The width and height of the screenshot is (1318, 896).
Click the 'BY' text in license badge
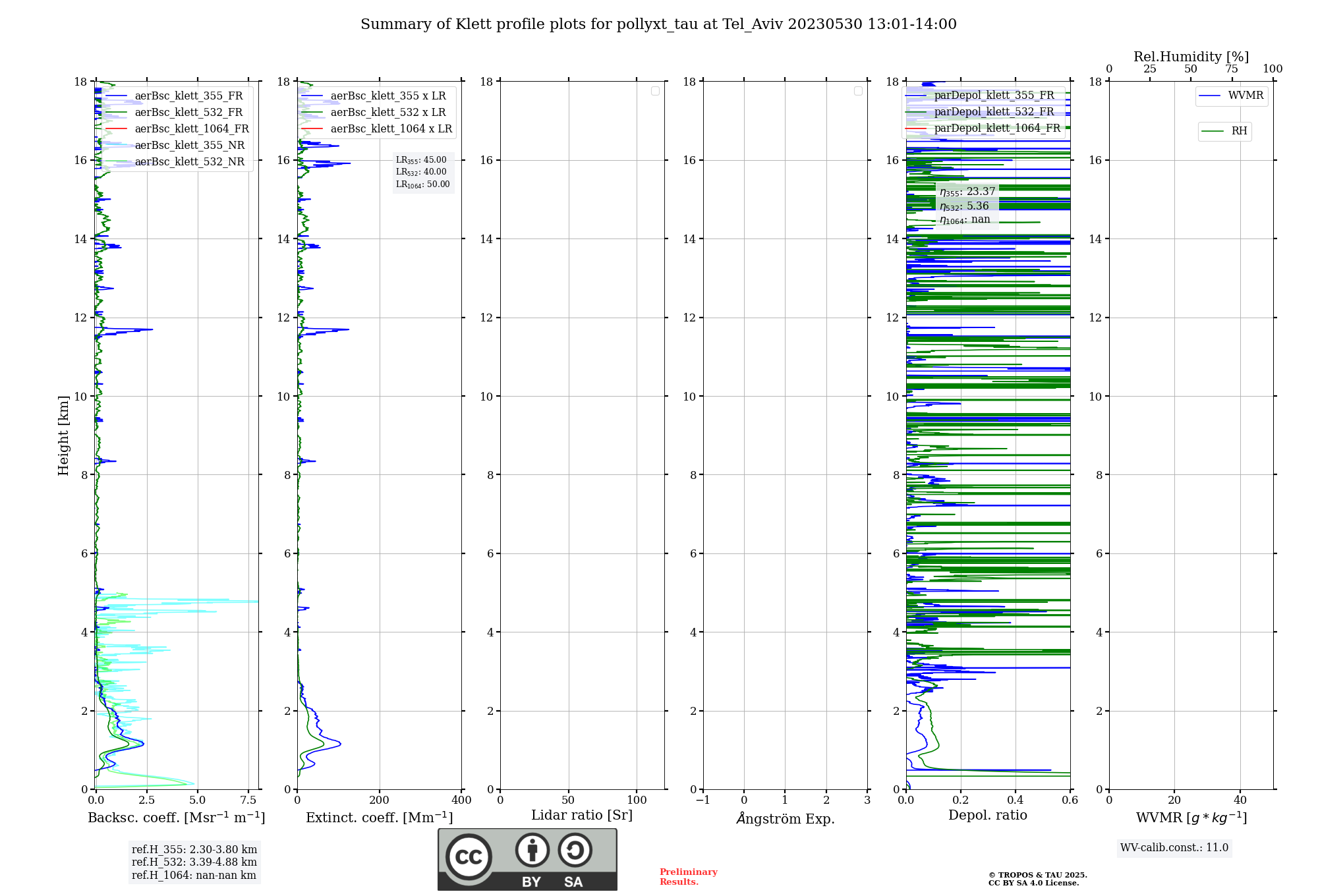coord(531,882)
